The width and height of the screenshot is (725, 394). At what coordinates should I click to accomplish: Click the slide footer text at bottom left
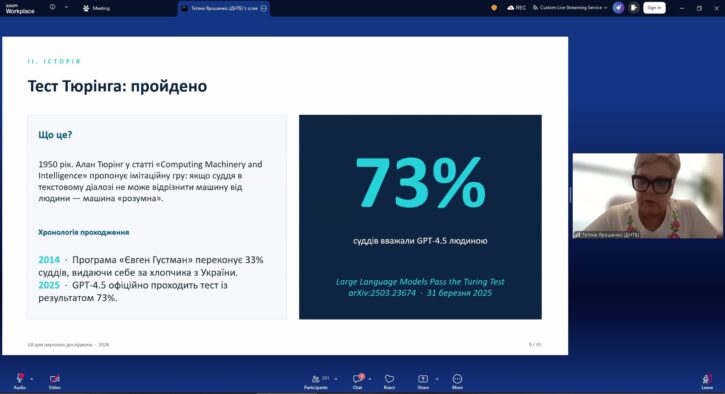[68, 345]
